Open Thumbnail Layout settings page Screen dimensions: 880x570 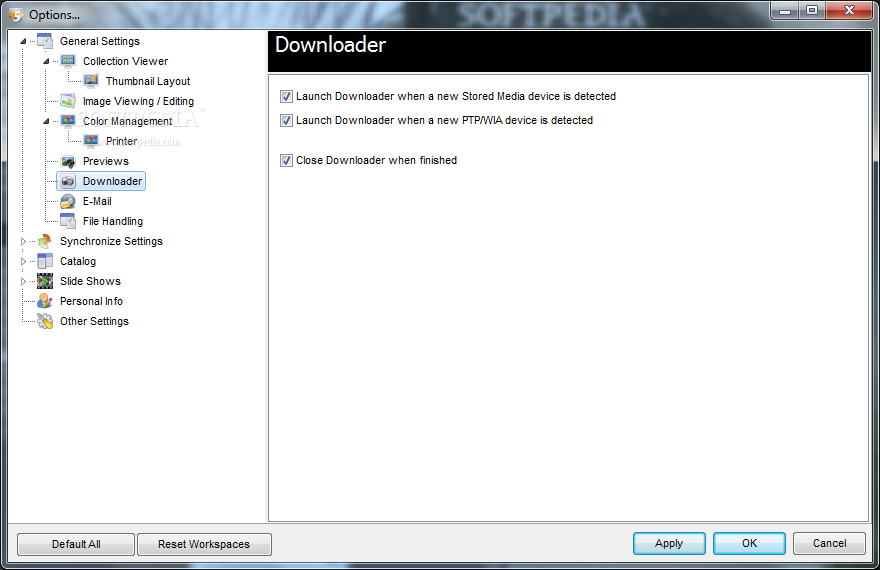[148, 81]
